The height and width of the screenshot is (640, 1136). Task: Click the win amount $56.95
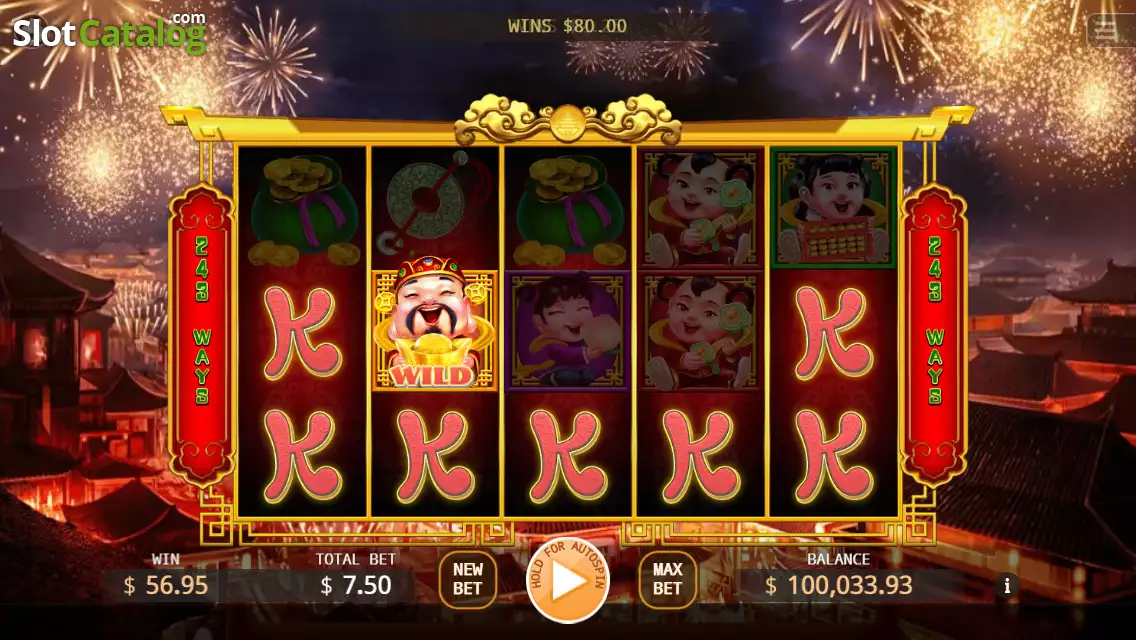click(x=166, y=585)
